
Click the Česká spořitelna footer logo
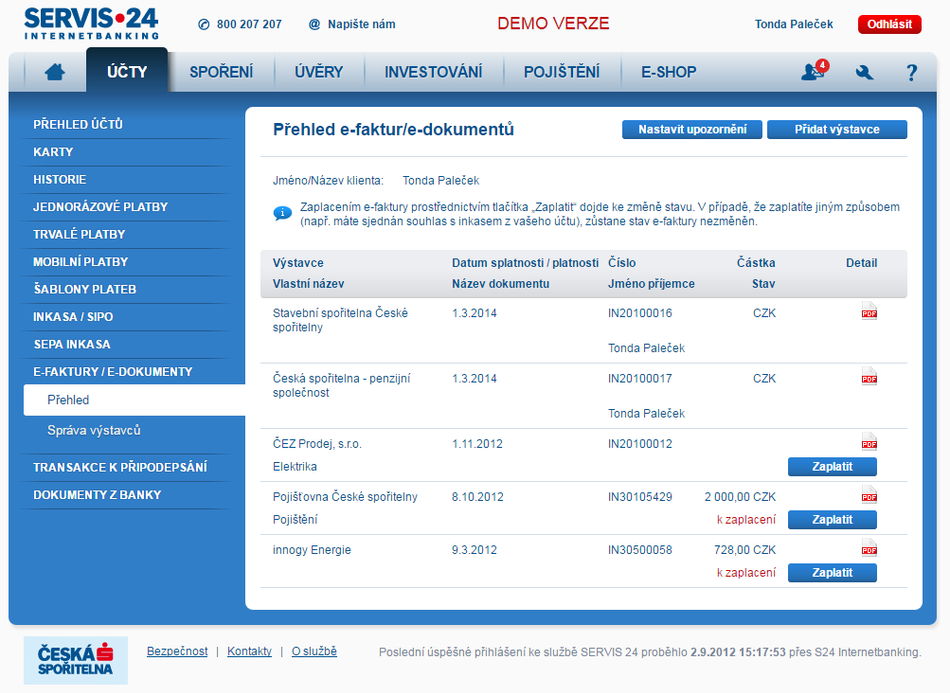click(x=76, y=660)
